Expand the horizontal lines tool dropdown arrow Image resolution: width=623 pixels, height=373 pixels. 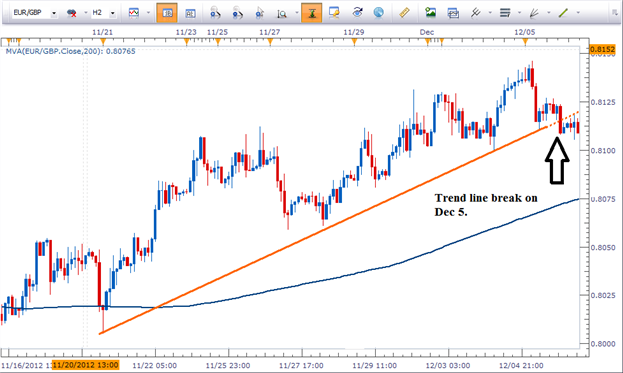tap(519, 13)
